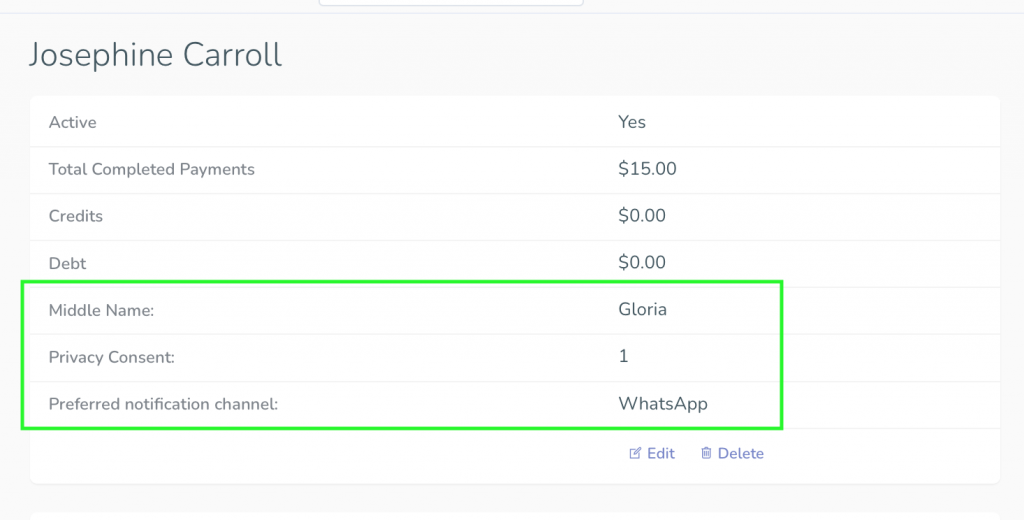Click the pencil Edit icon
The width and height of the screenshot is (1024, 520).
[635, 453]
